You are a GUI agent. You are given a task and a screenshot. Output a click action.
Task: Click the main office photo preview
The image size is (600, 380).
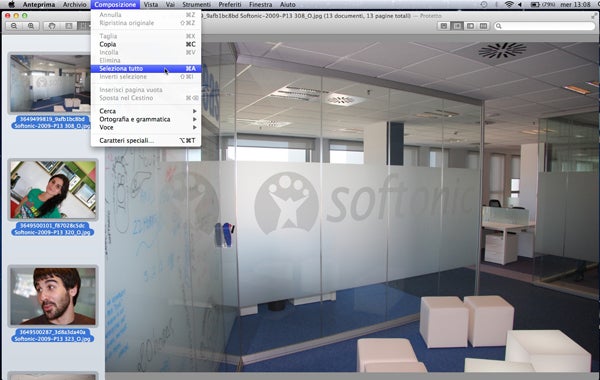[x=352, y=207]
